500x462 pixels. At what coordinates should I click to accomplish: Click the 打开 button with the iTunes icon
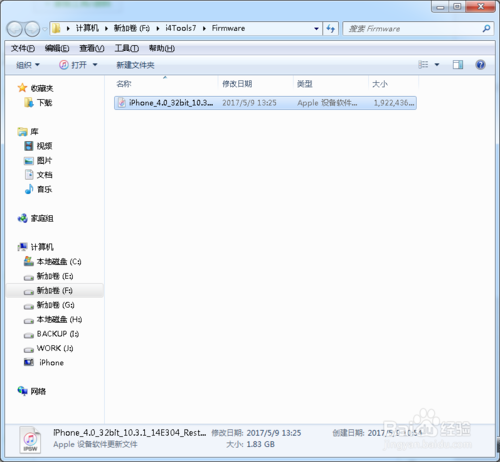[73, 65]
